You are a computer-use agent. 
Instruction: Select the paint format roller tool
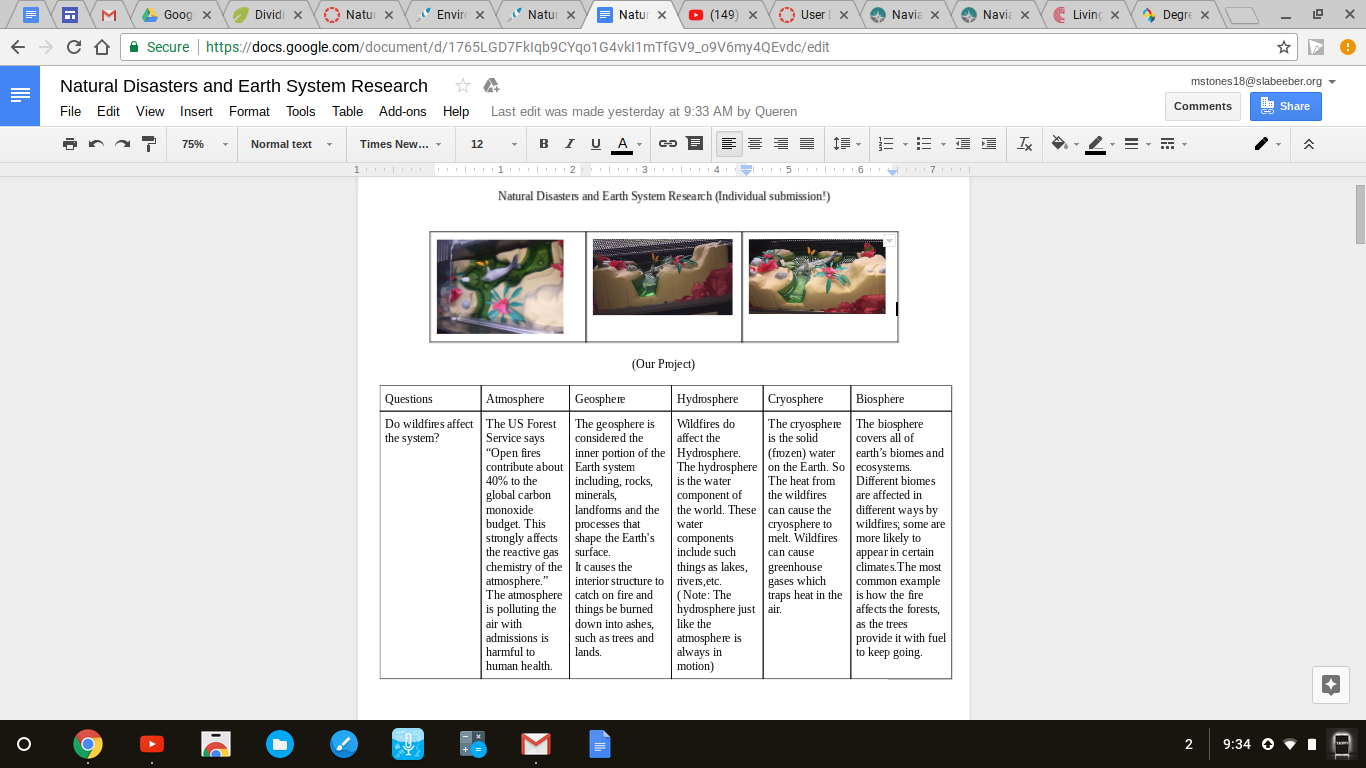point(149,144)
